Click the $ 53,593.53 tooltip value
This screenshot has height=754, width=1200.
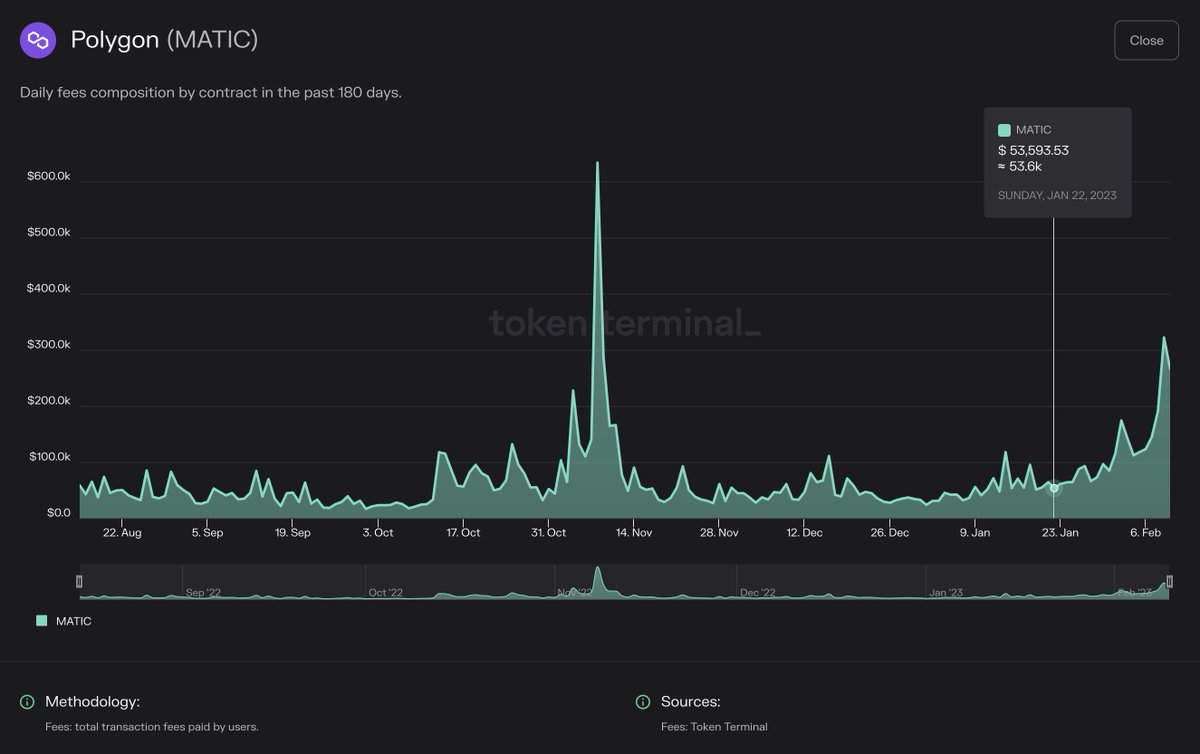[1033, 150]
